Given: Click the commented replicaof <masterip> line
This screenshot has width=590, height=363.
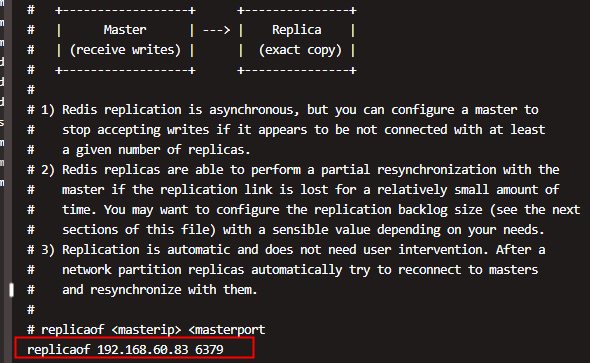Looking at the screenshot, I should pos(146,330).
